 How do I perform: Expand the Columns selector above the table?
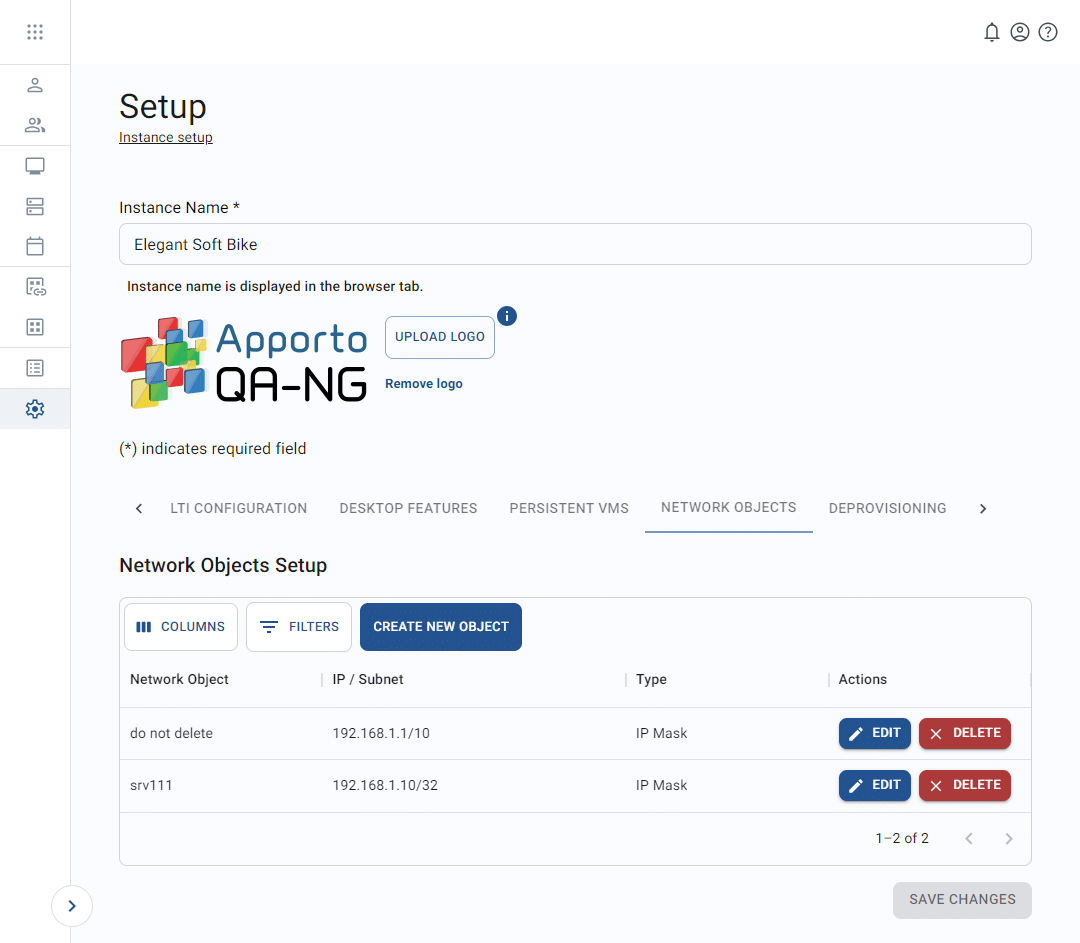(x=180, y=627)
